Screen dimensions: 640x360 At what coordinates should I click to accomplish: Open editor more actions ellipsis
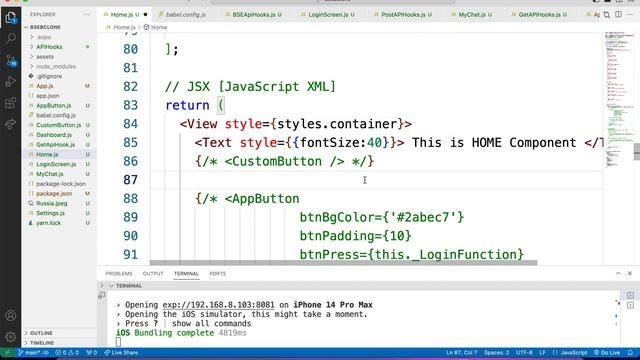tap(630, 15)
